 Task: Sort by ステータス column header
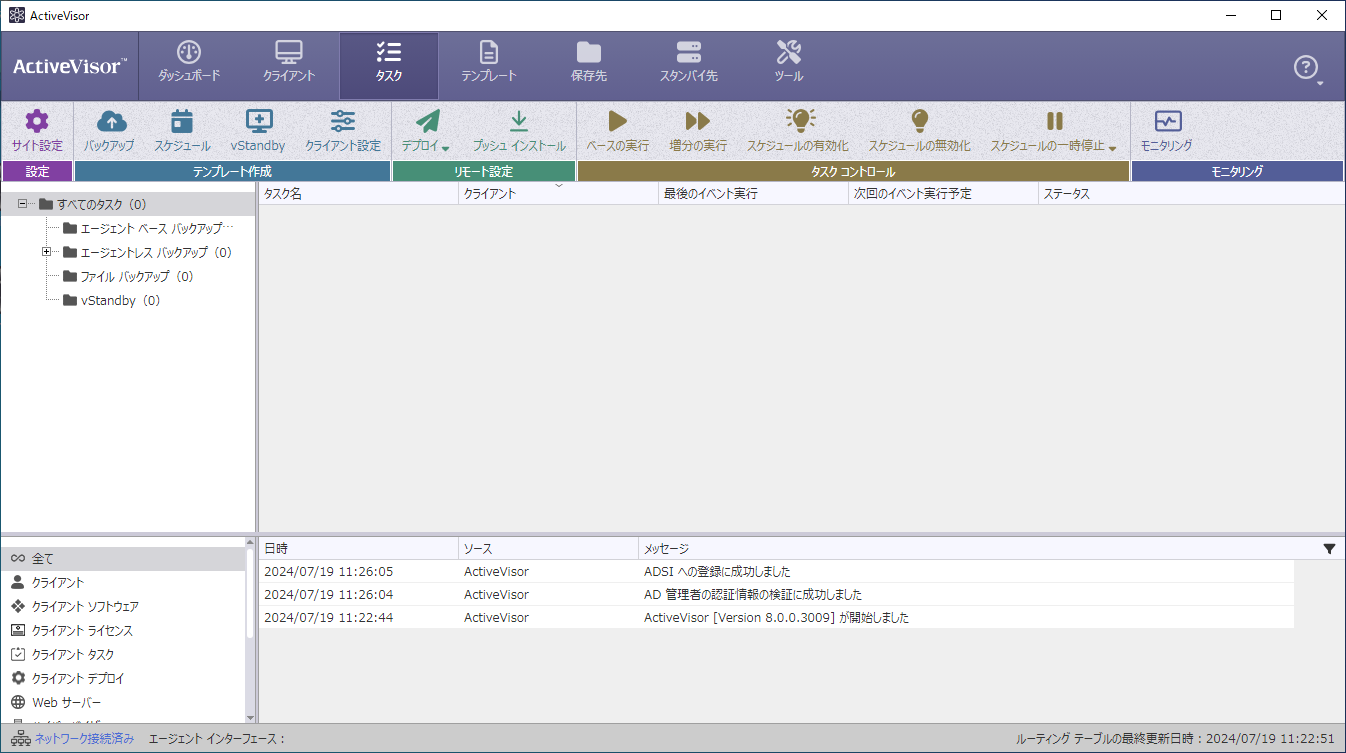click(1190, 194)
